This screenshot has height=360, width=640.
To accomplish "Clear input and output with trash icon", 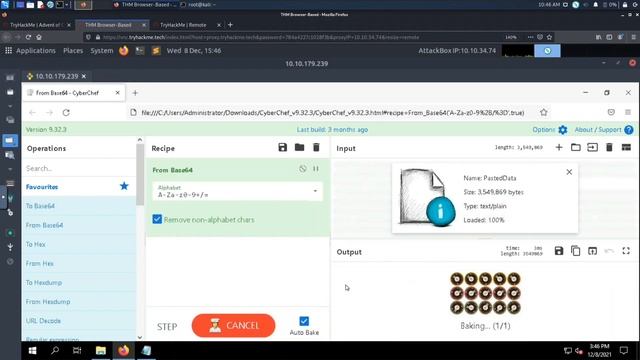I will 609,147.
